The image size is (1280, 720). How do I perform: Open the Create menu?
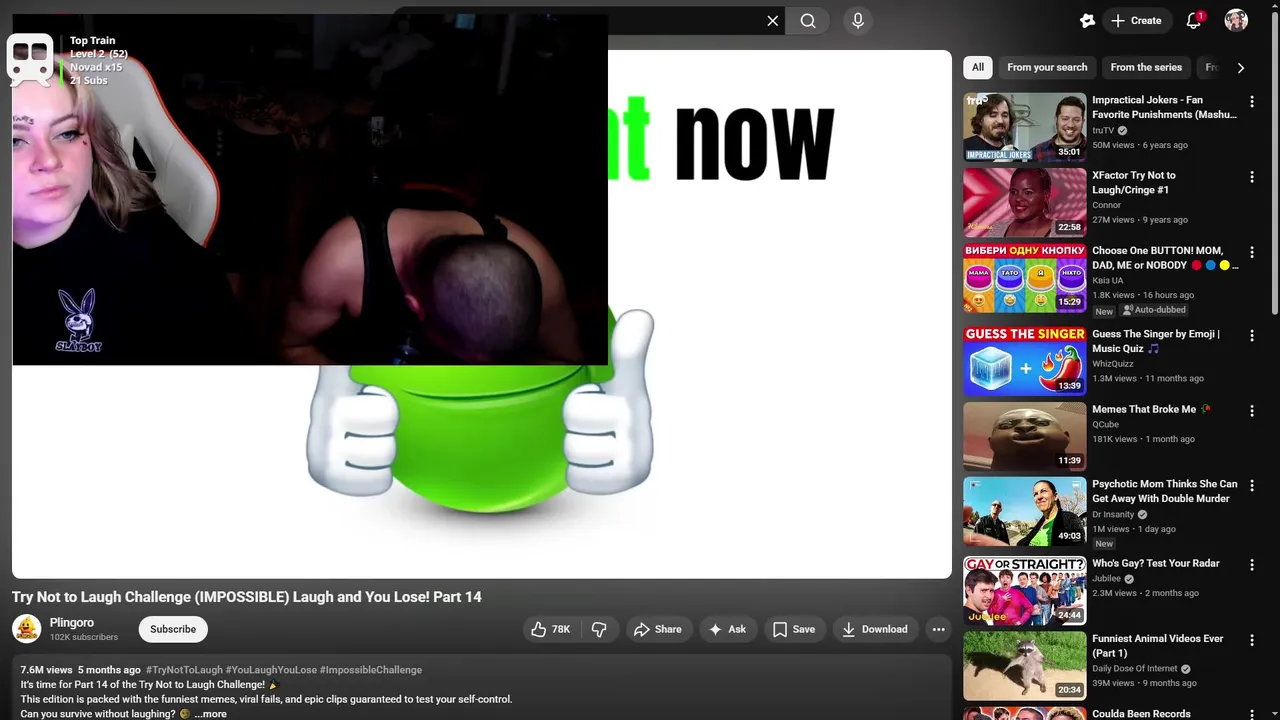coord(1137,21)
